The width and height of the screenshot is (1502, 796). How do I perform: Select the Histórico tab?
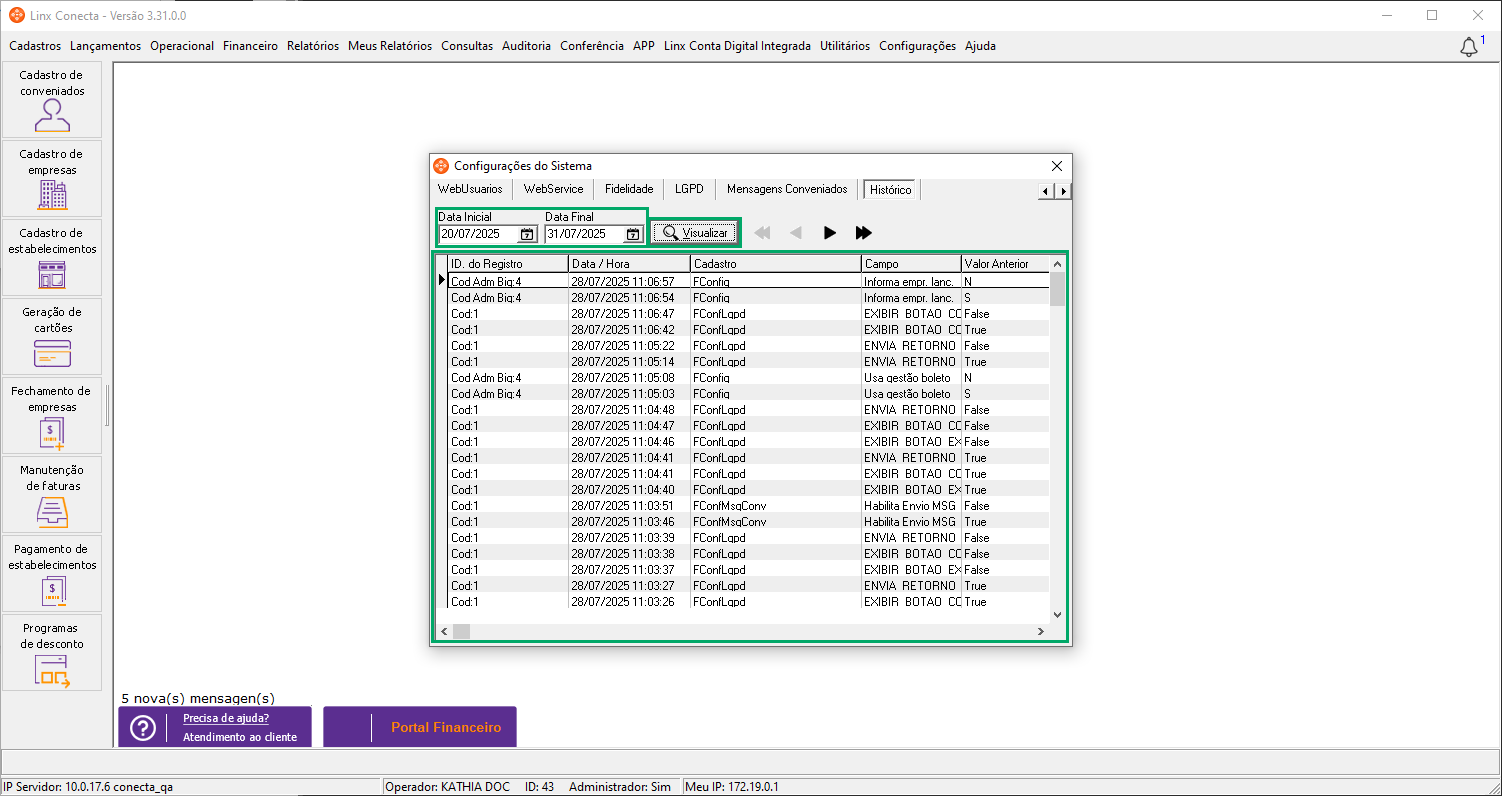tap(890, 190)
